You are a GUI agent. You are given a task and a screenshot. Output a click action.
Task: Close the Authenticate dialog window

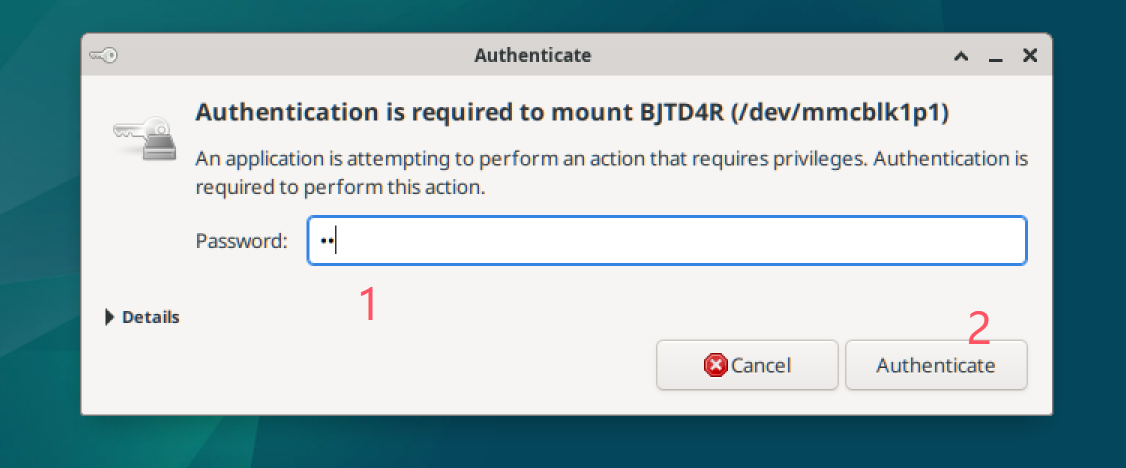tap(1030, 55)
